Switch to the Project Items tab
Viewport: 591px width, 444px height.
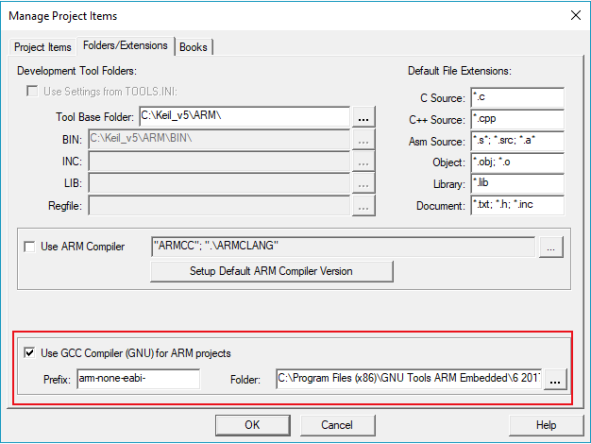[x=43, y=47]
